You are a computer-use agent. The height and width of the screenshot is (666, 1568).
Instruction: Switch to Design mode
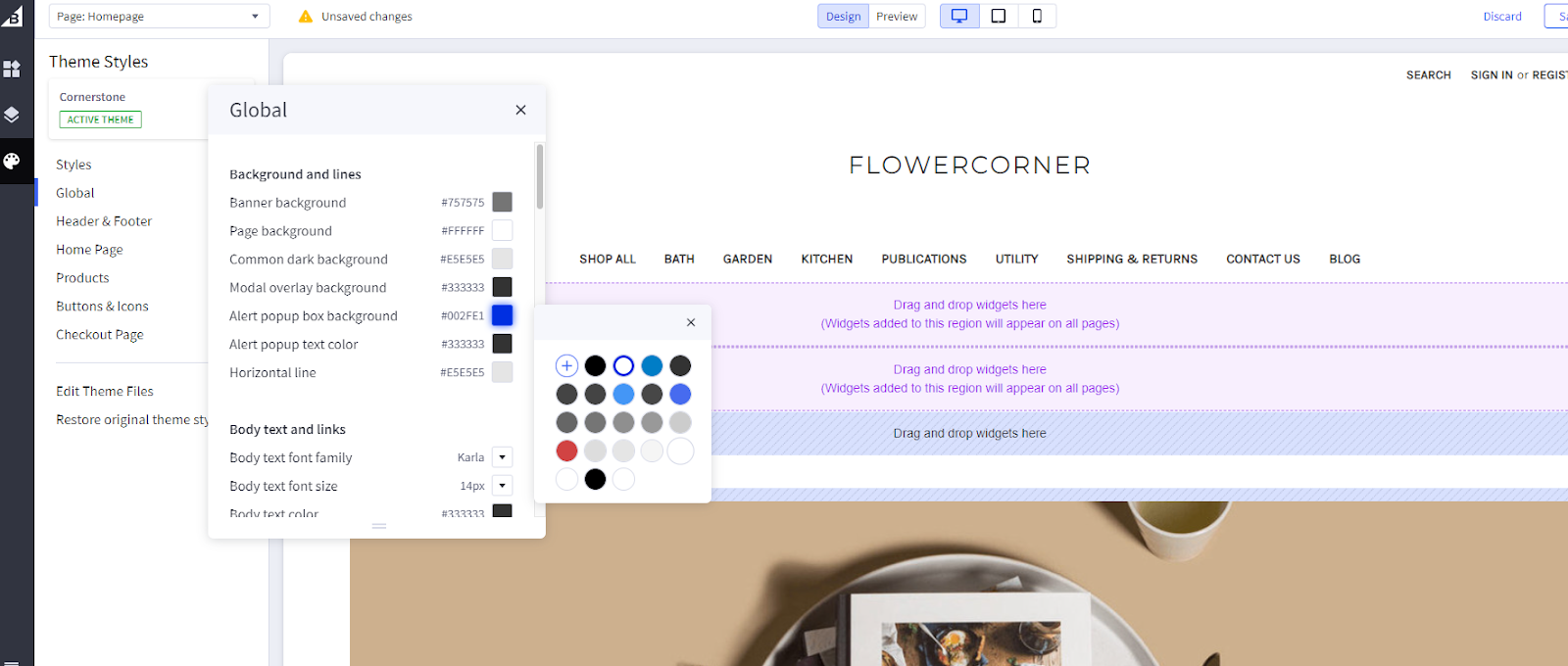click(x=843, y=16)
